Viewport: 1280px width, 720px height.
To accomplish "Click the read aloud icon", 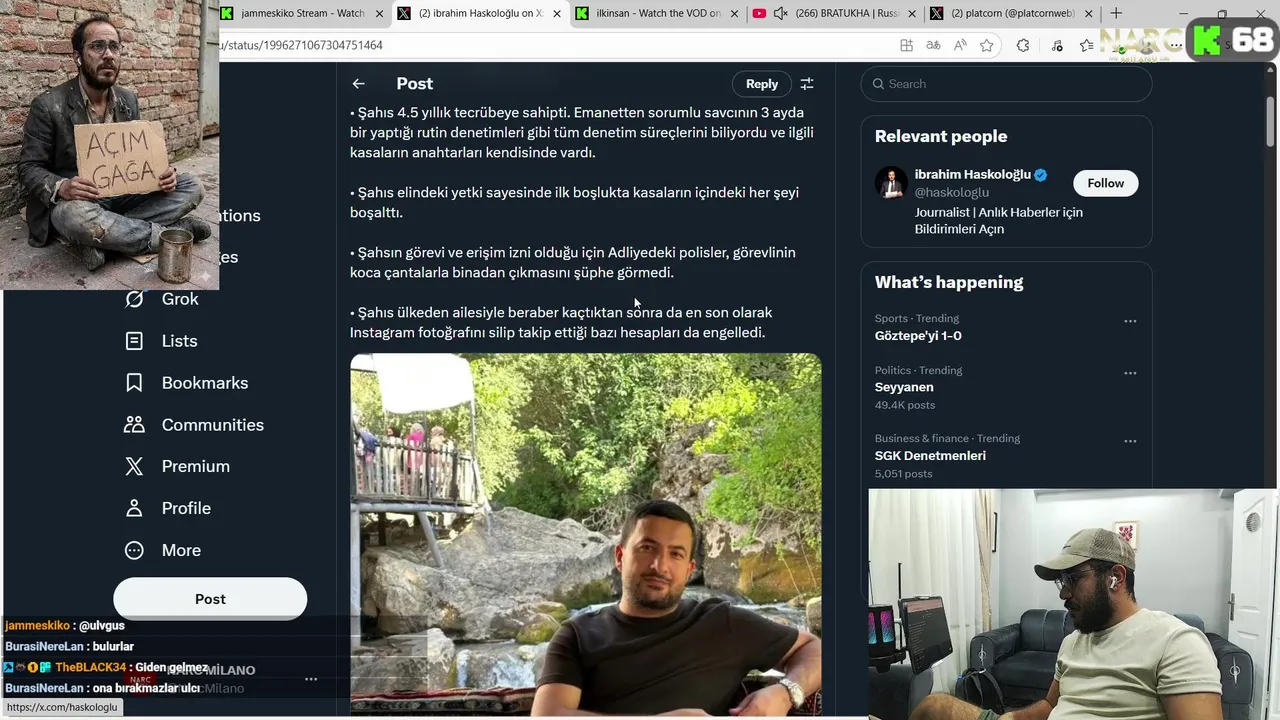I will click(960, 45).
